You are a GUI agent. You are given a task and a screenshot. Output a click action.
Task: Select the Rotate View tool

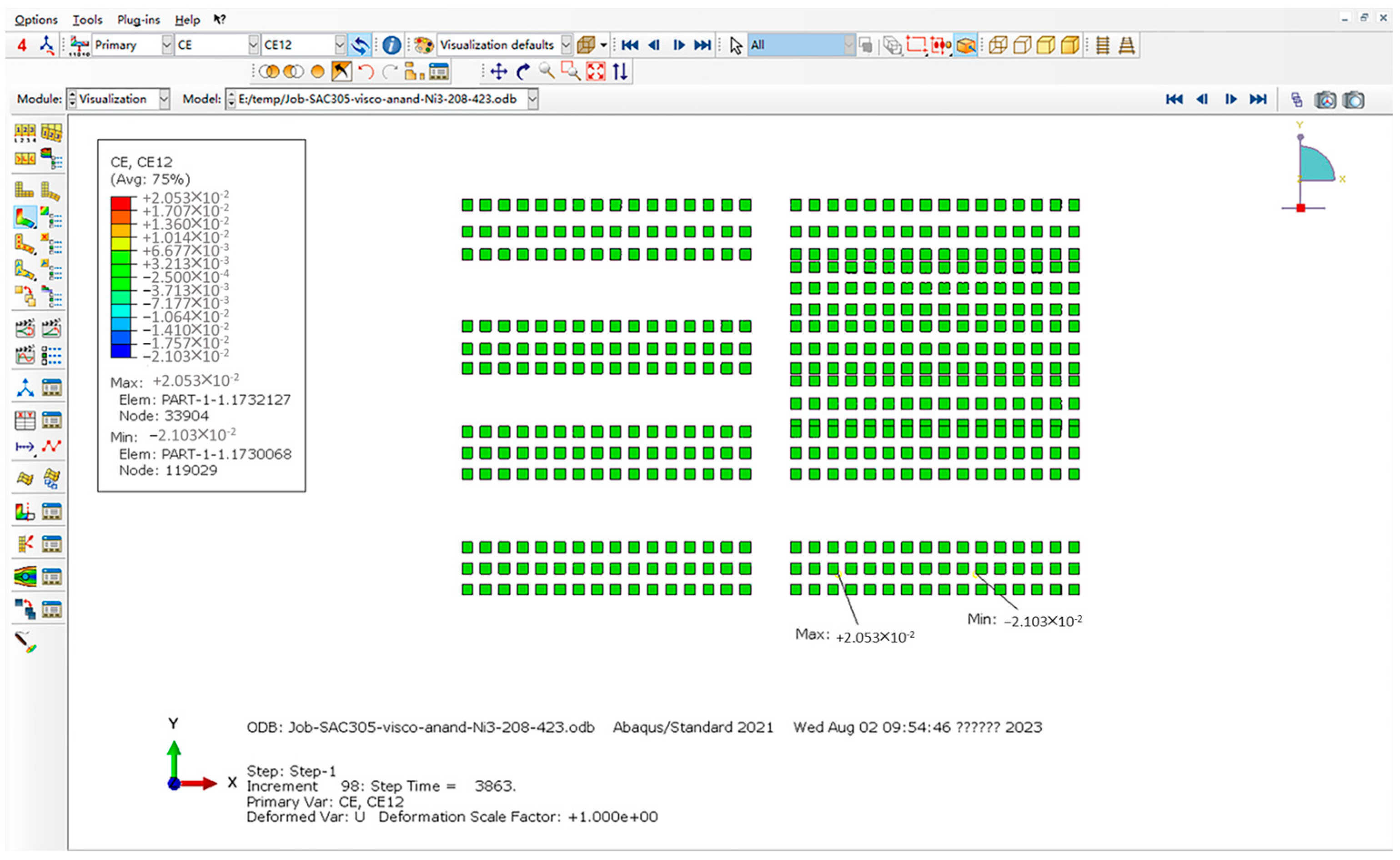tap(523, 72)
